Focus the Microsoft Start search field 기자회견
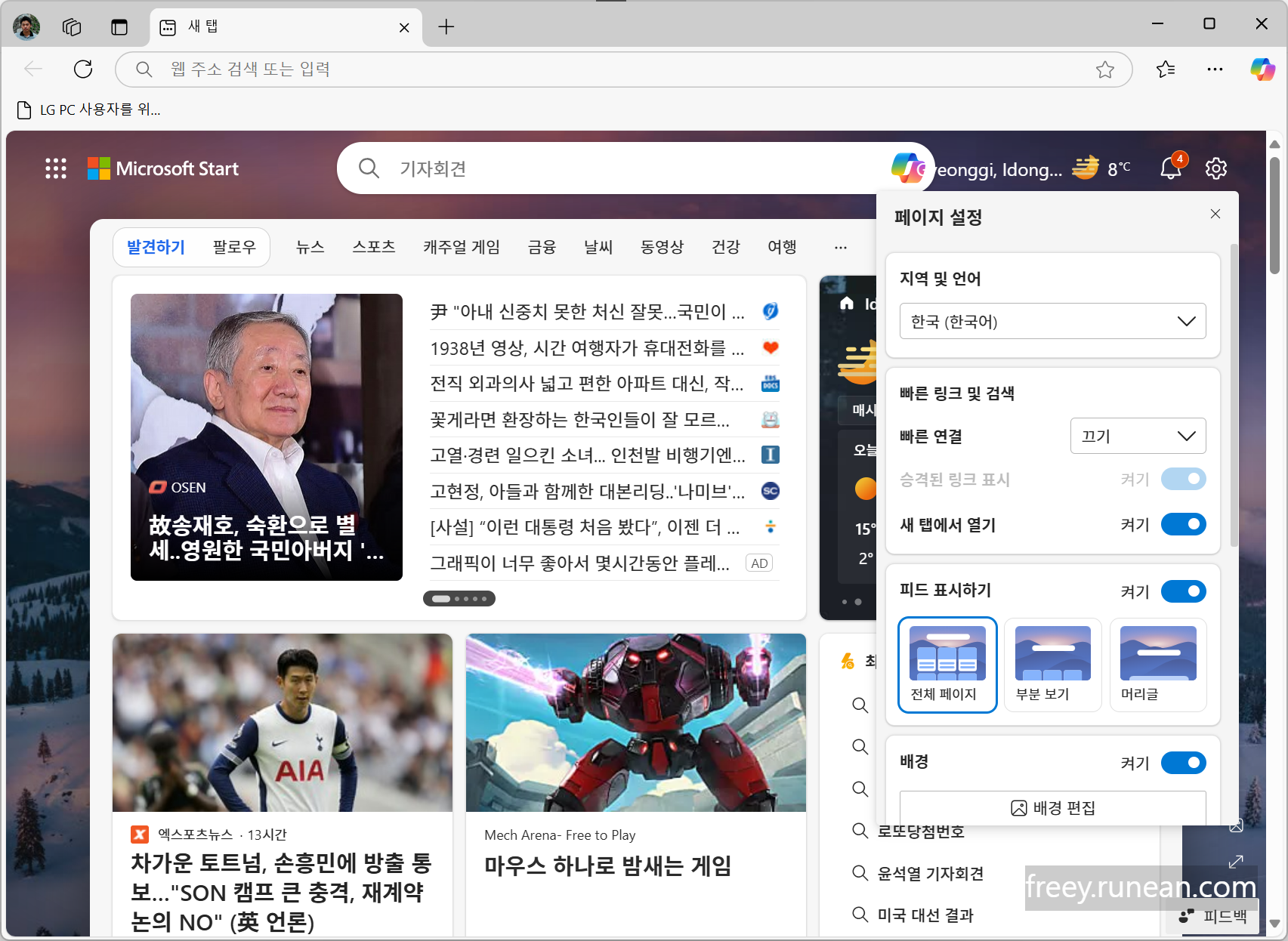Image resolution: width=1288 pixels, height=941 pixels. click(x=635, y=168)
